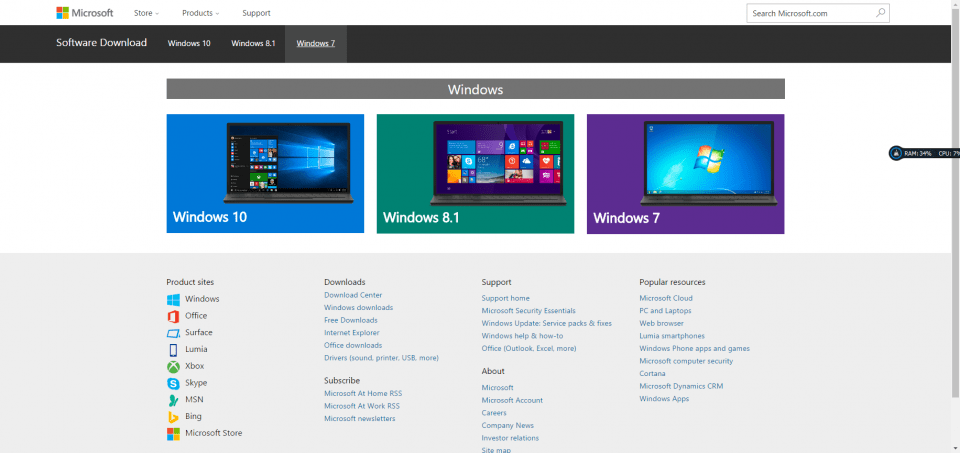Open Office (Outlook, Excel, more) link
Image resolution: width=960 pixels, height=453 pixels.
tap(528, 348)
